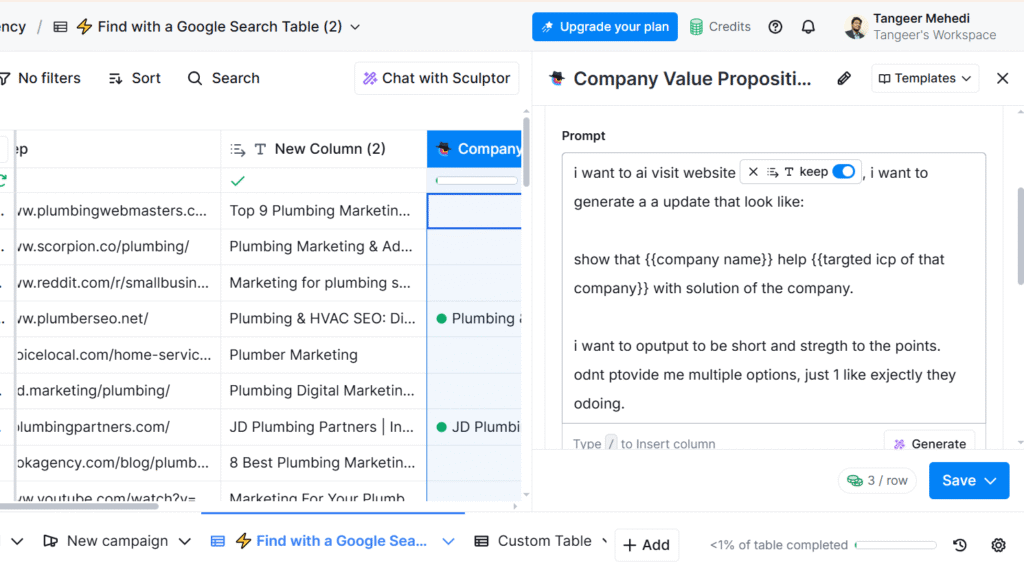Open the help question mark icon
The width and height of the screenshot is (1024, 563).
coord(775,27)
